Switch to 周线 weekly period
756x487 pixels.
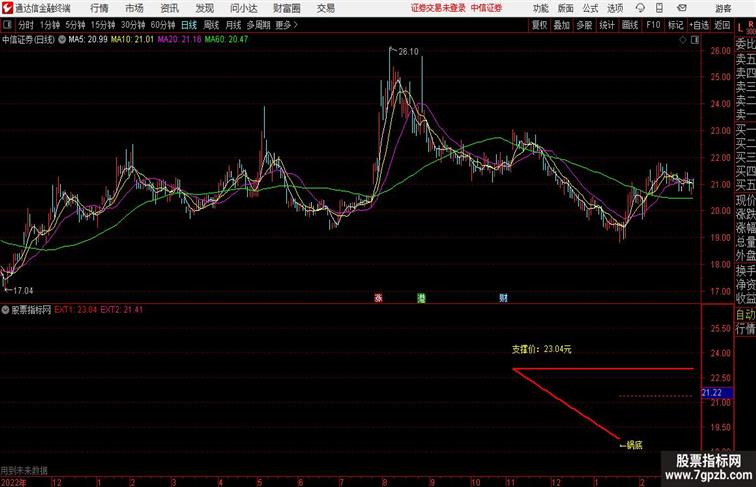(211, 25)
